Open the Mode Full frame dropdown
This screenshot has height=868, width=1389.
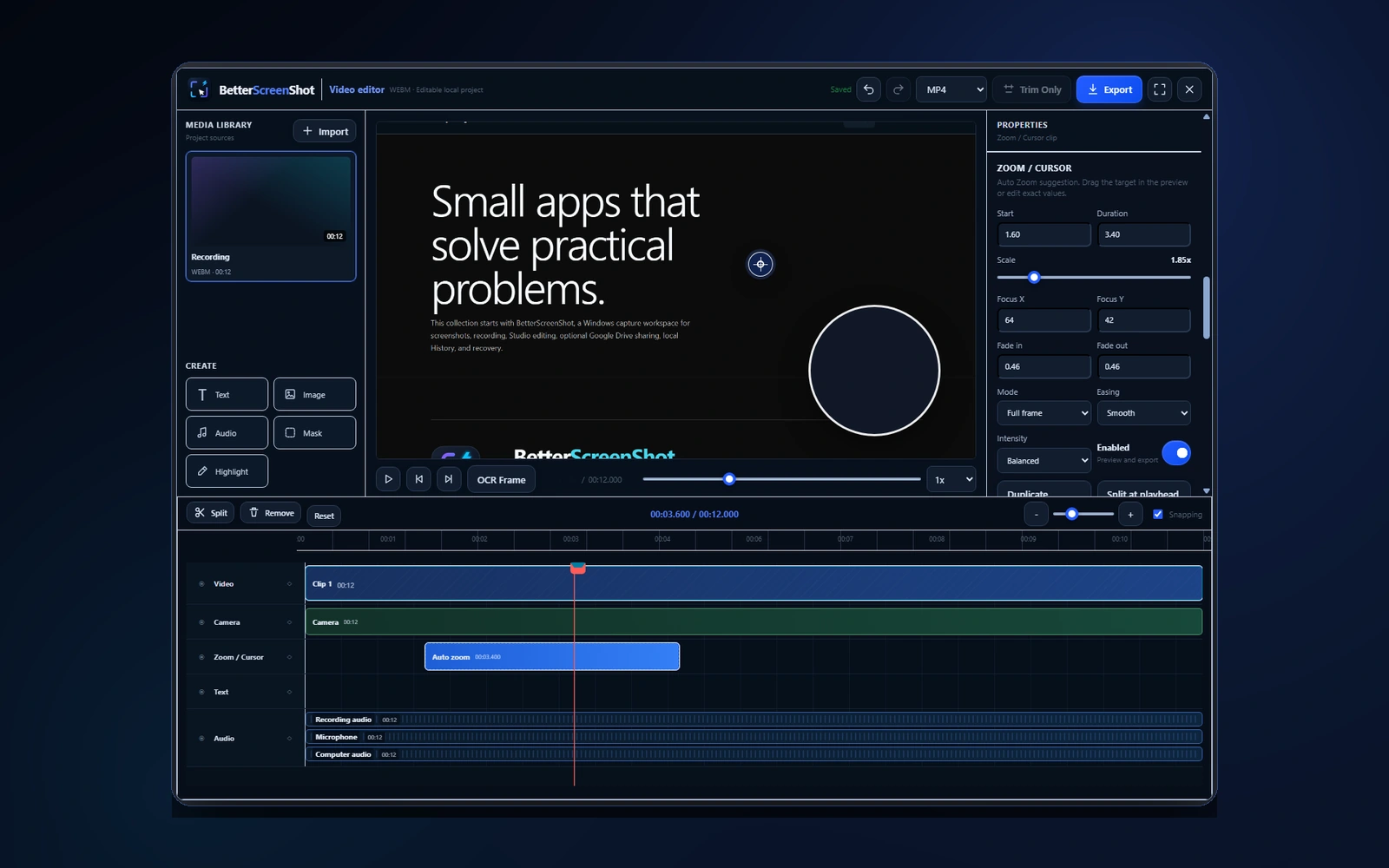(x=1044, y=413)
